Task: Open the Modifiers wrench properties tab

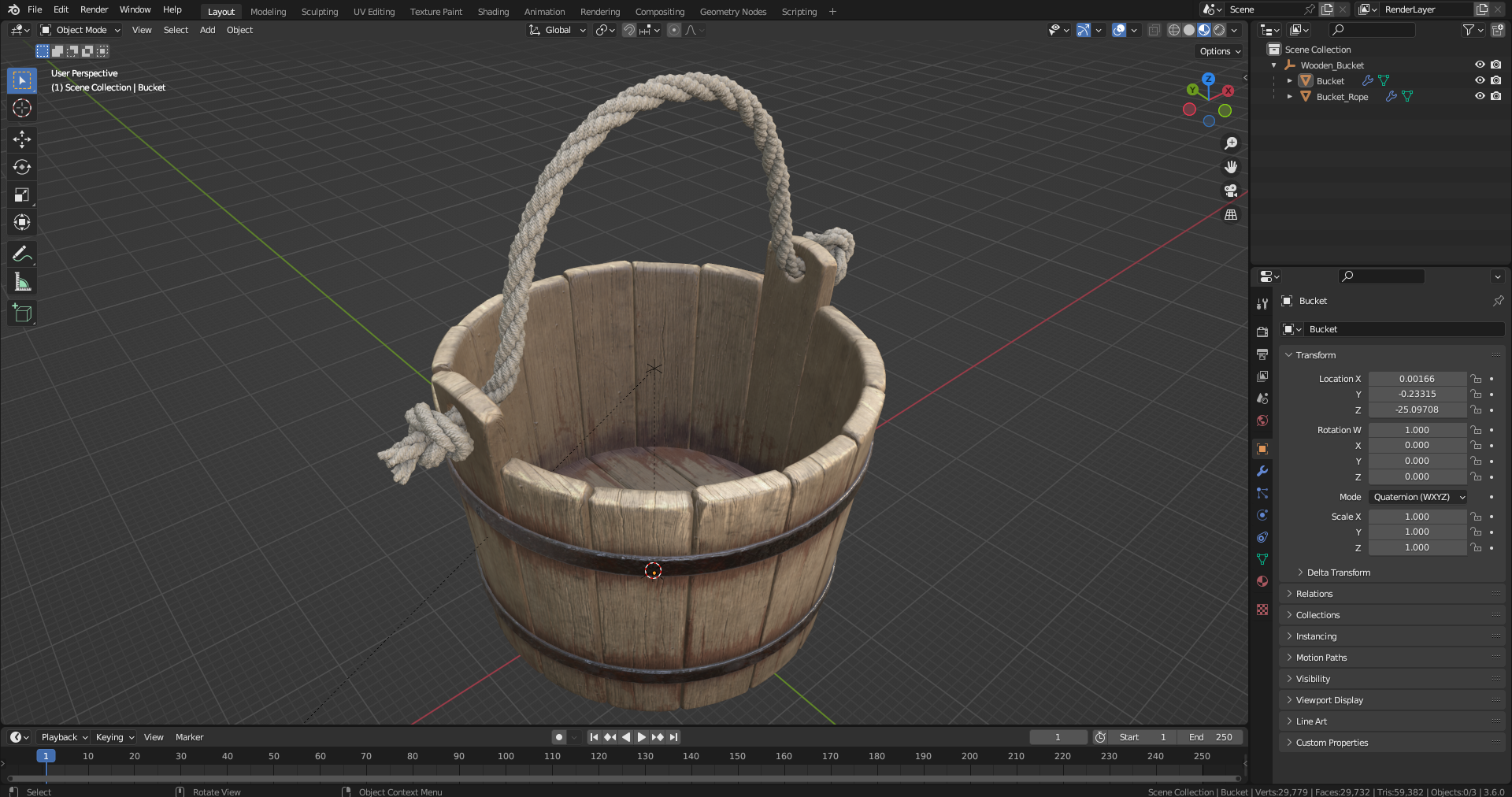Action: coord(1262,471)
